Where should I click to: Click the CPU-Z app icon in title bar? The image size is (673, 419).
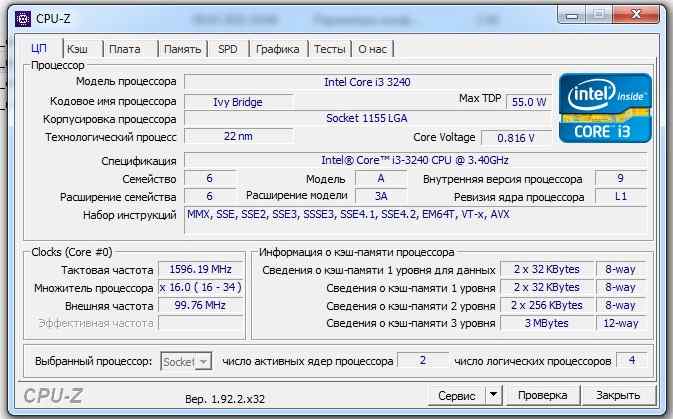click(23, 19)
